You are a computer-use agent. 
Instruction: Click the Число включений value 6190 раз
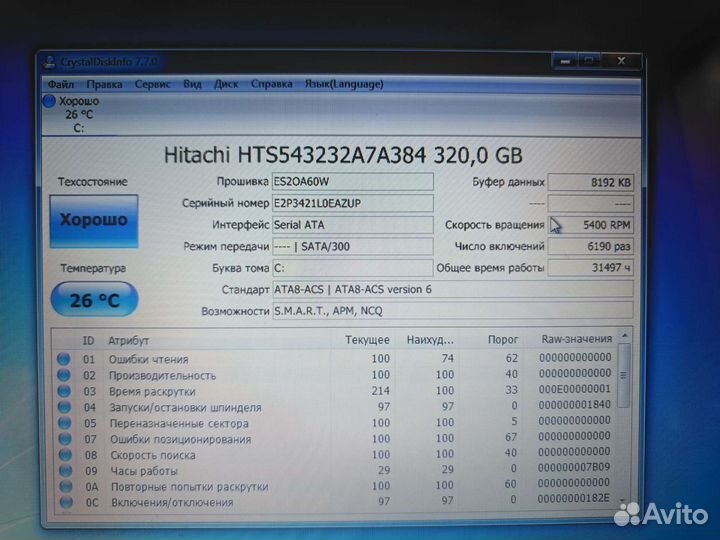[591, 247]
